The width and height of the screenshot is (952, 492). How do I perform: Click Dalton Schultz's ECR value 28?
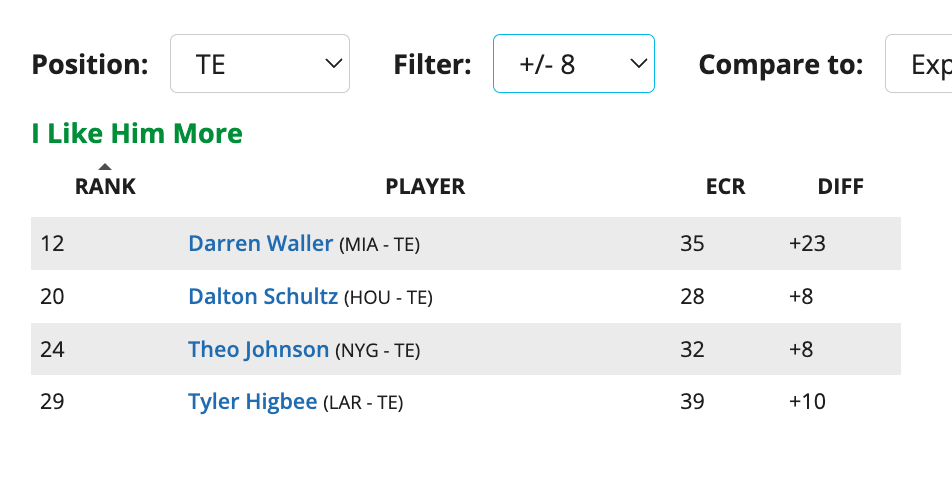point(691,296)
